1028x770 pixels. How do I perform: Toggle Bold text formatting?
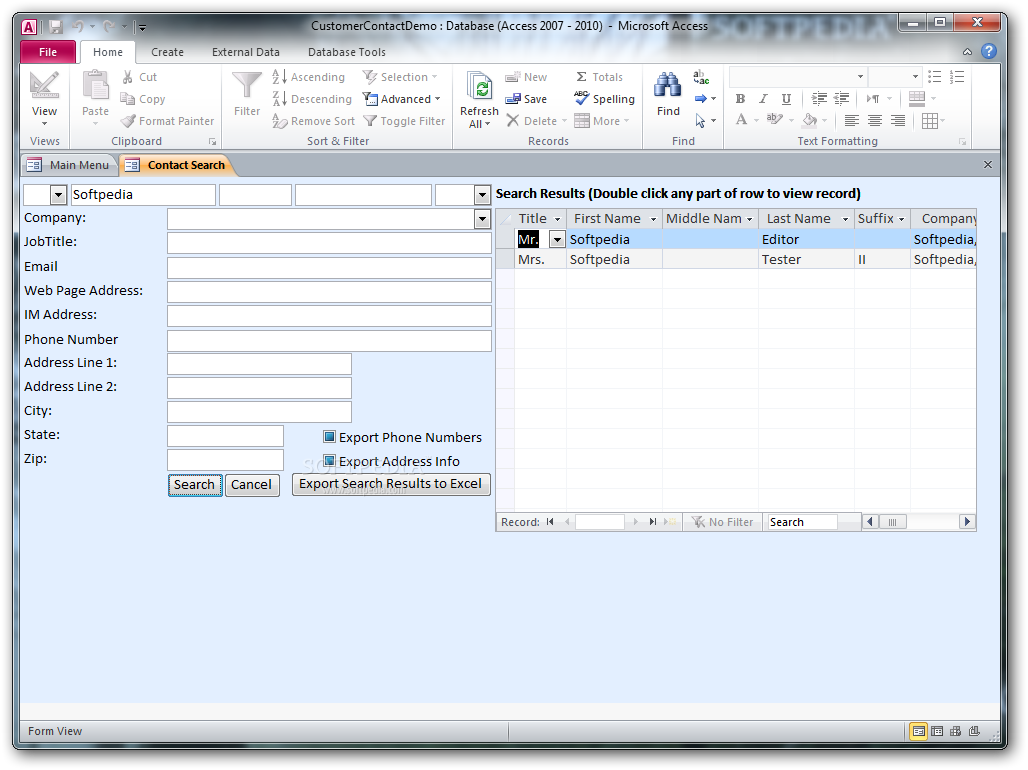(x=740, y=99)
